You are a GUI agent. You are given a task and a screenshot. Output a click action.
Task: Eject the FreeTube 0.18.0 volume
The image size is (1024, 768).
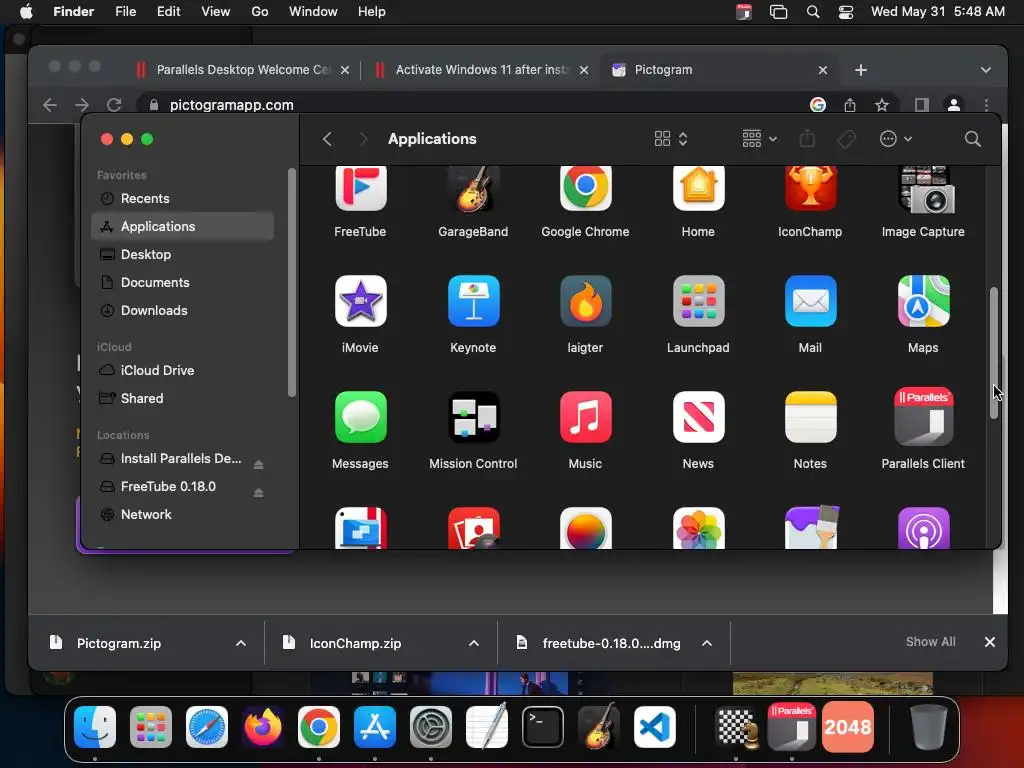tap(259, 492)
